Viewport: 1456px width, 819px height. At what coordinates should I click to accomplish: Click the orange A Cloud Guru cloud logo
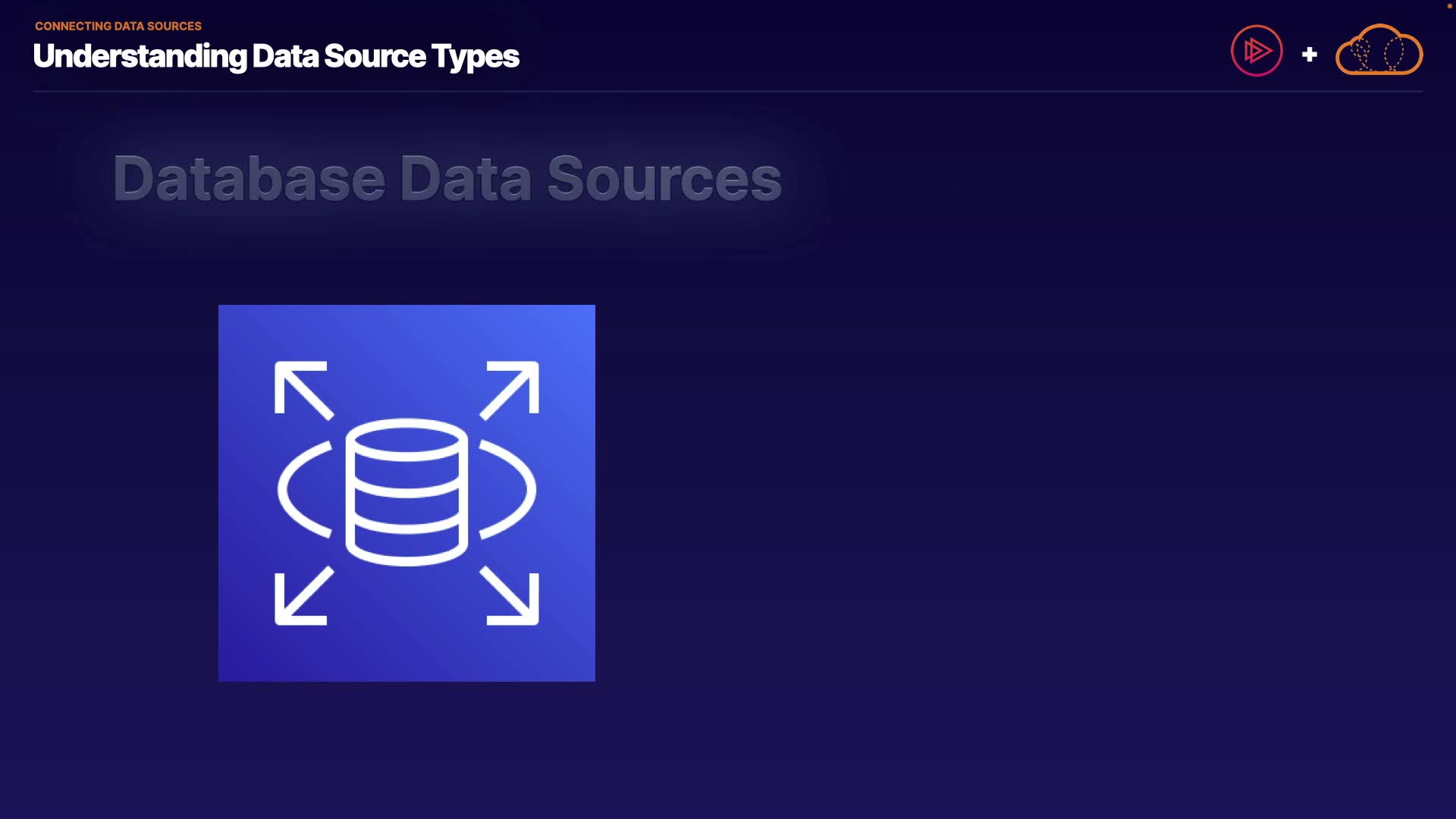pyautogui.click(x=1379, y=51)
